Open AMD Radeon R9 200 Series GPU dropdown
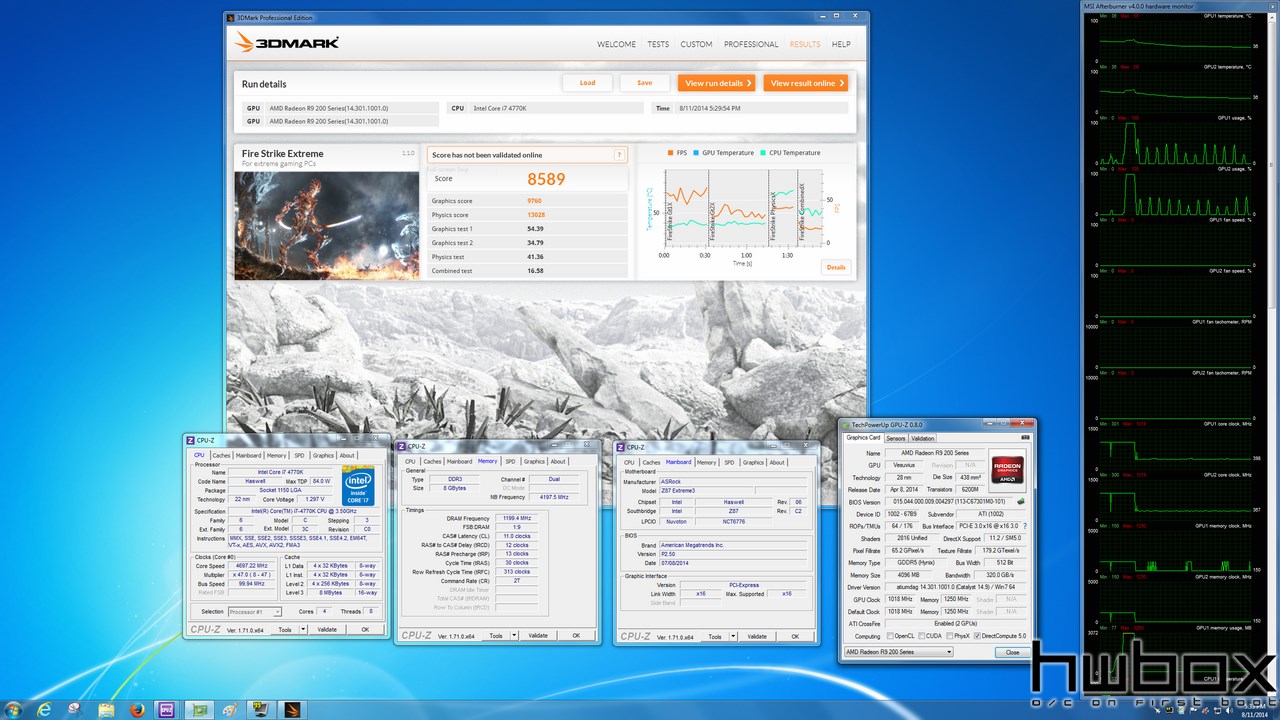 pos(898,652)
